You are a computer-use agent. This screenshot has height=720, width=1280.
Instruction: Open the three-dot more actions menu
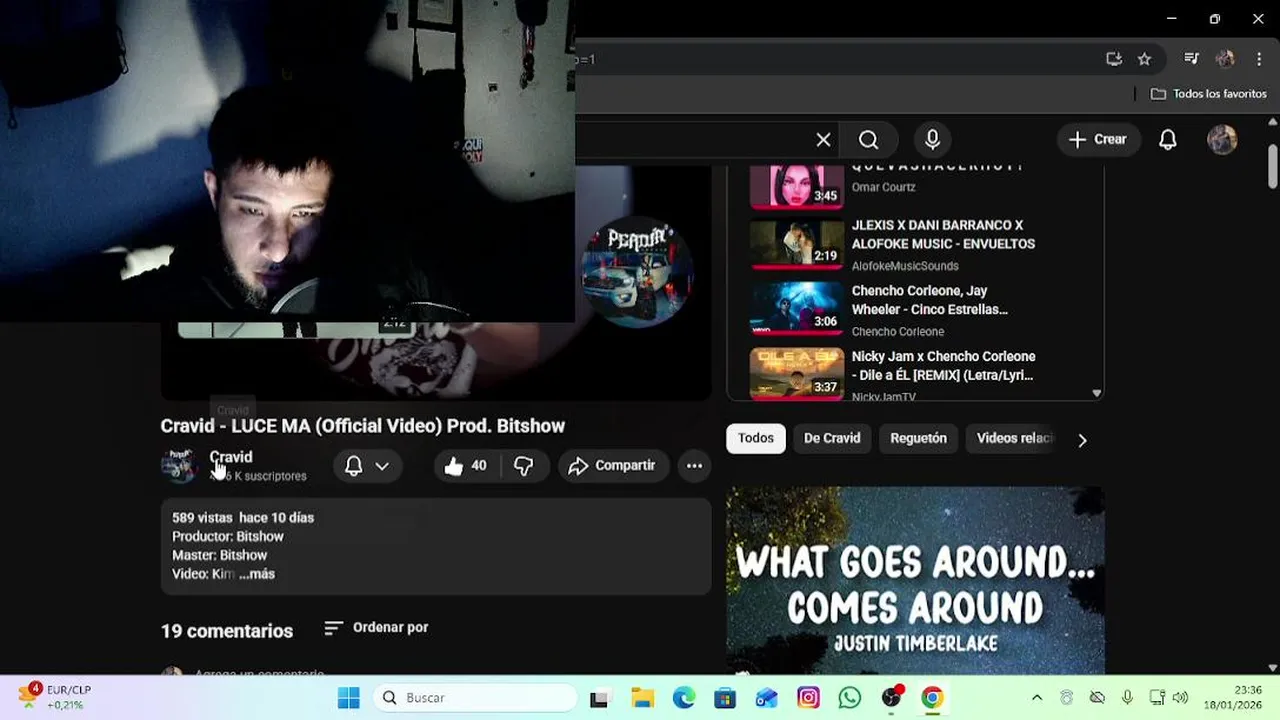[694, 466]
